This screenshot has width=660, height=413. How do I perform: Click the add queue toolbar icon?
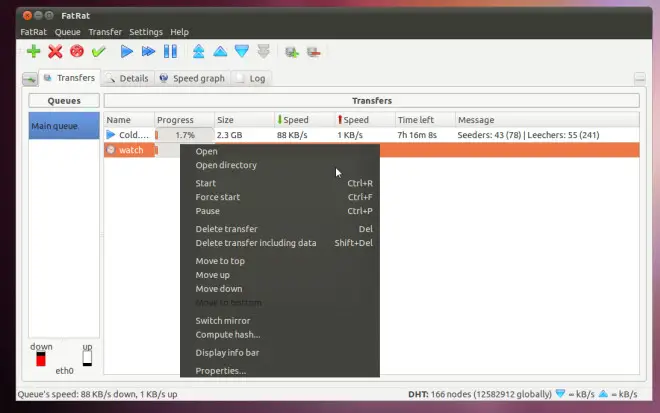pos(292,52)
